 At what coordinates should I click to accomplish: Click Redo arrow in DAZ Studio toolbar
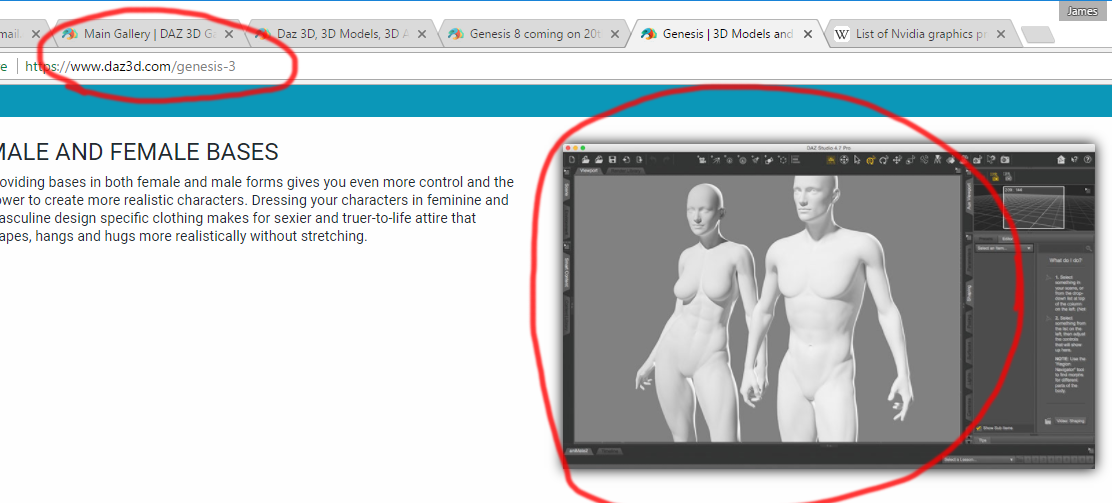(667, 160)
